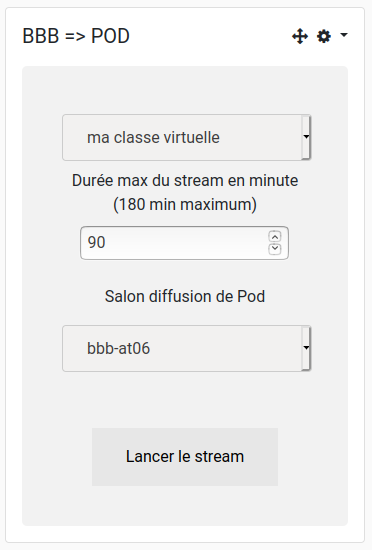The image size is (372, 550).
Task: Click blank space between the title and move icon
Action: coord(210,36)
